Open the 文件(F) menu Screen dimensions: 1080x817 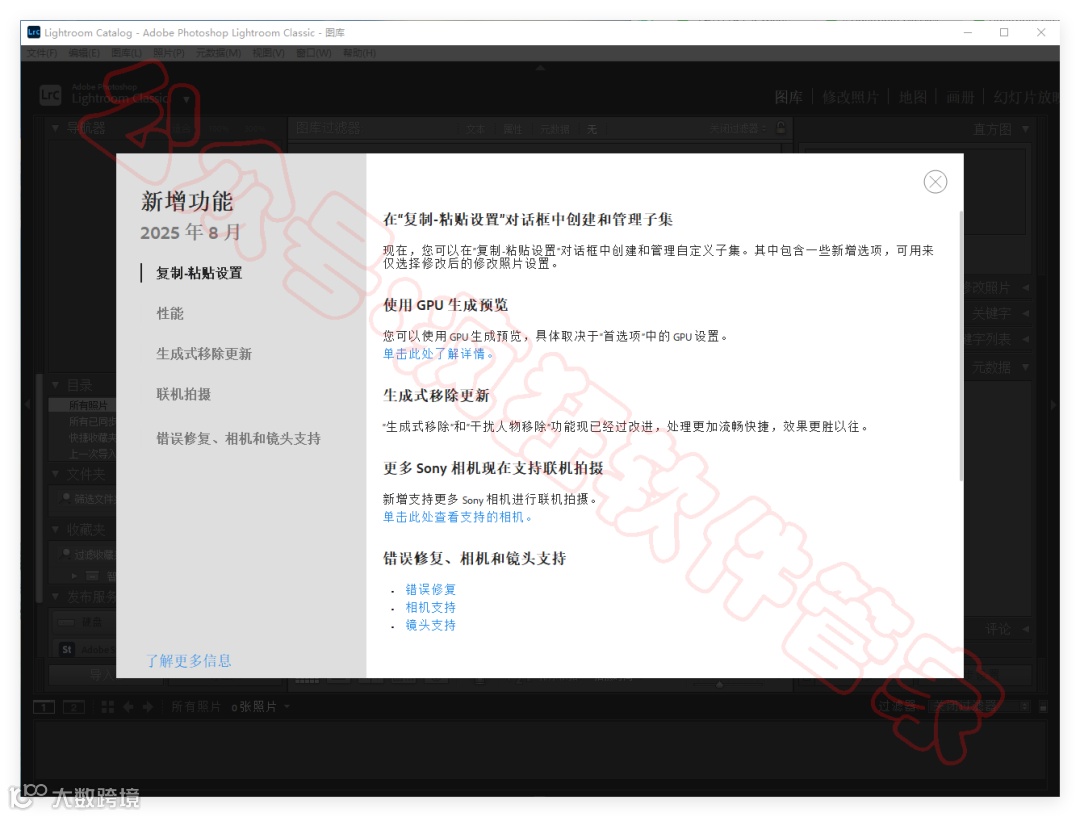pos(42,53)
